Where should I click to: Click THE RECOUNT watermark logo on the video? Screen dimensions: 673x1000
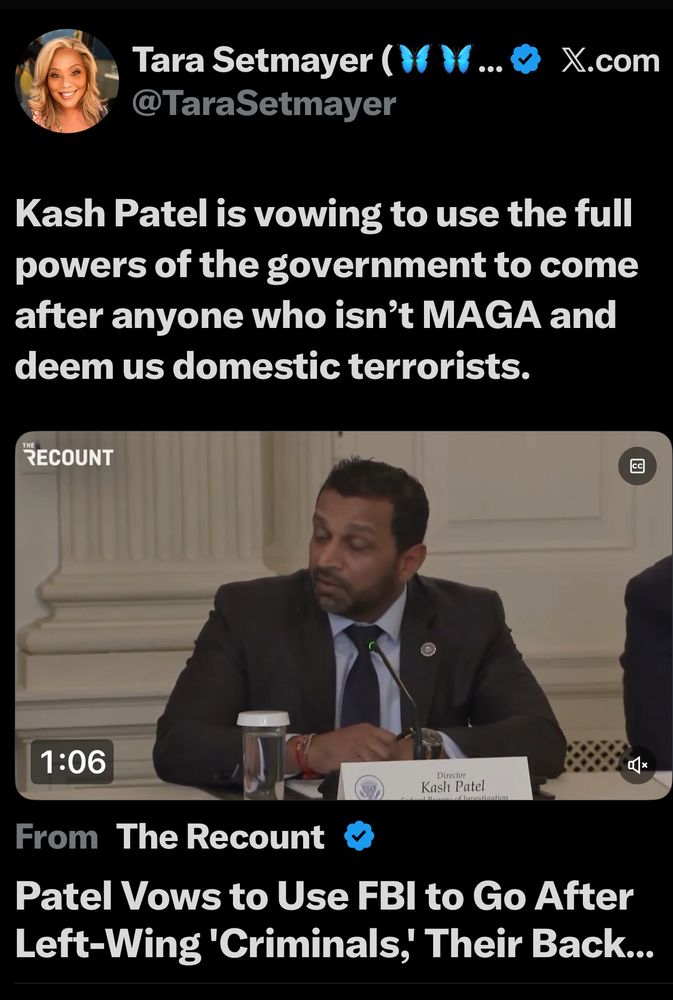(68, 455)
